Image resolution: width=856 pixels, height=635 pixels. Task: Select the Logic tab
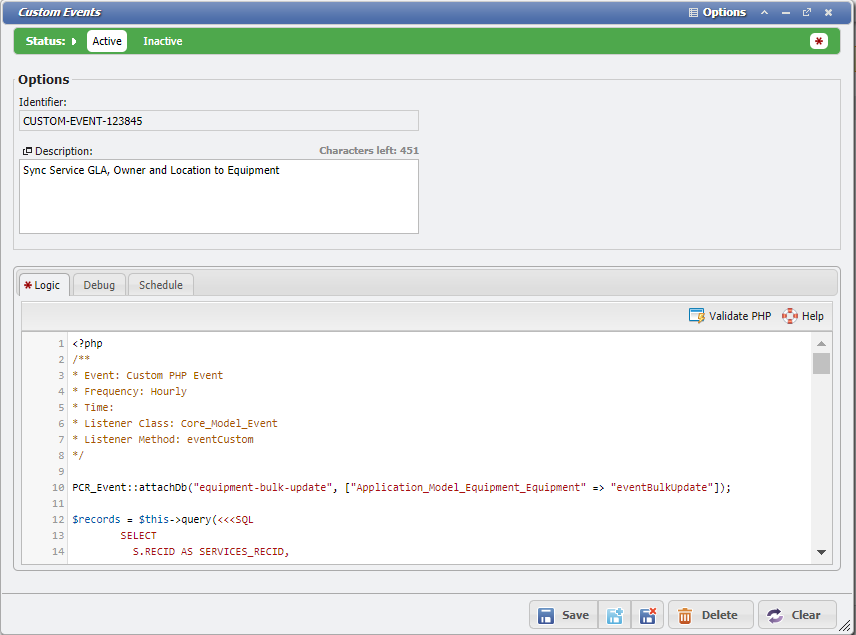(x=43, y=284)
